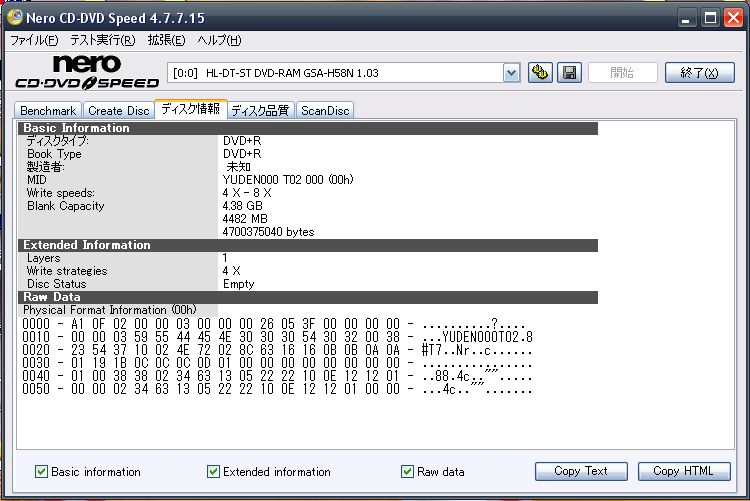Click the ディスクタイプ label
This screenshot has height=501, width=750.
(x=57, y=141)
